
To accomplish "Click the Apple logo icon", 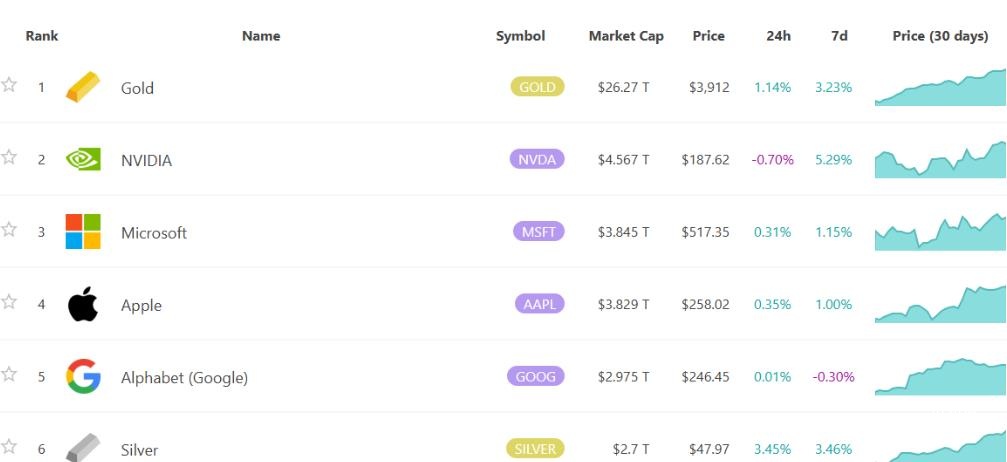I will point(83,304).
